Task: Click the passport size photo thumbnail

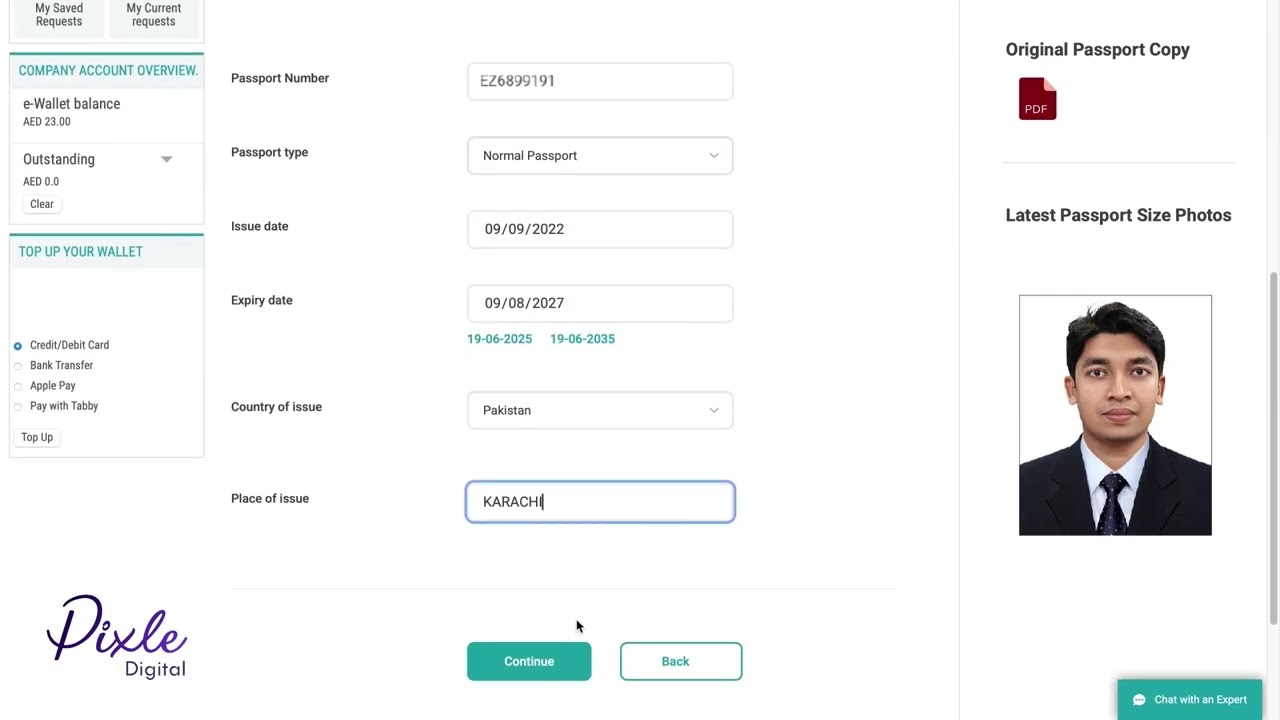Action: coord(1115,415)
